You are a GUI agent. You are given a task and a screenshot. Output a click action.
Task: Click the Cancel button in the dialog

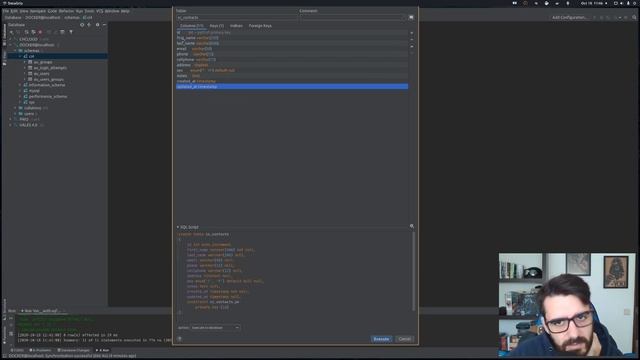tap(404, 339)
